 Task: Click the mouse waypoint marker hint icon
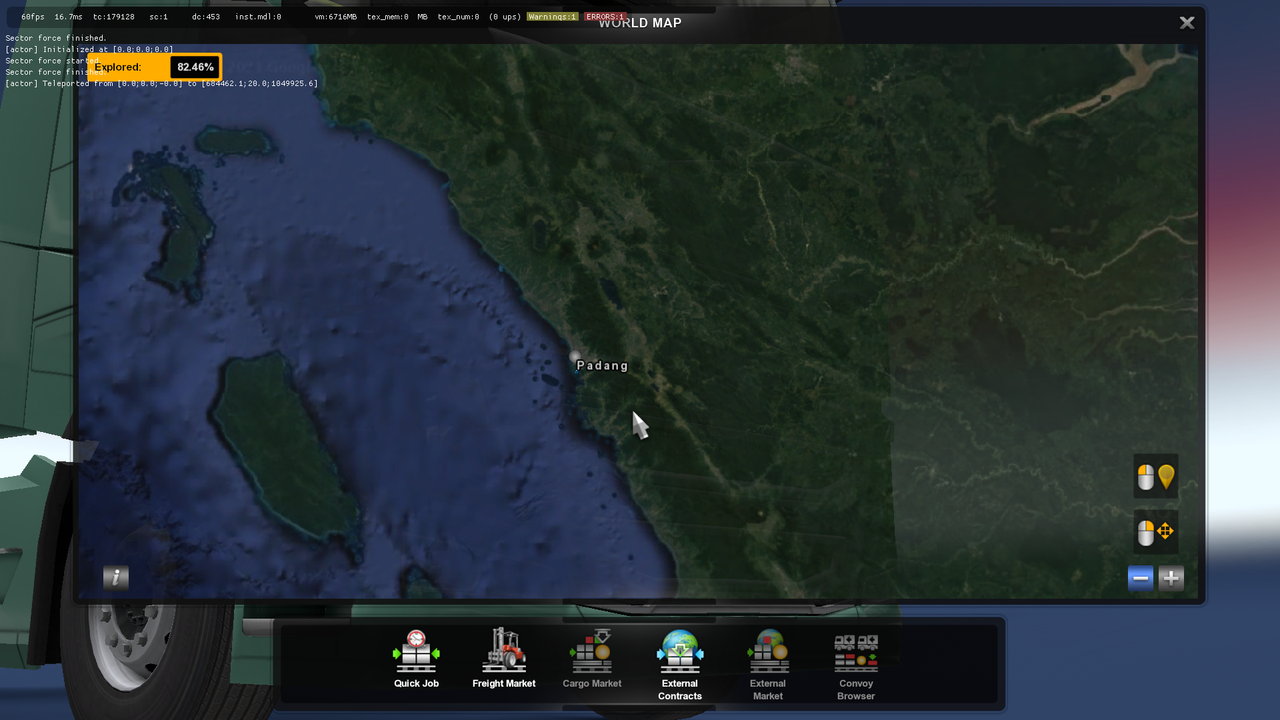coord(1156,477)
